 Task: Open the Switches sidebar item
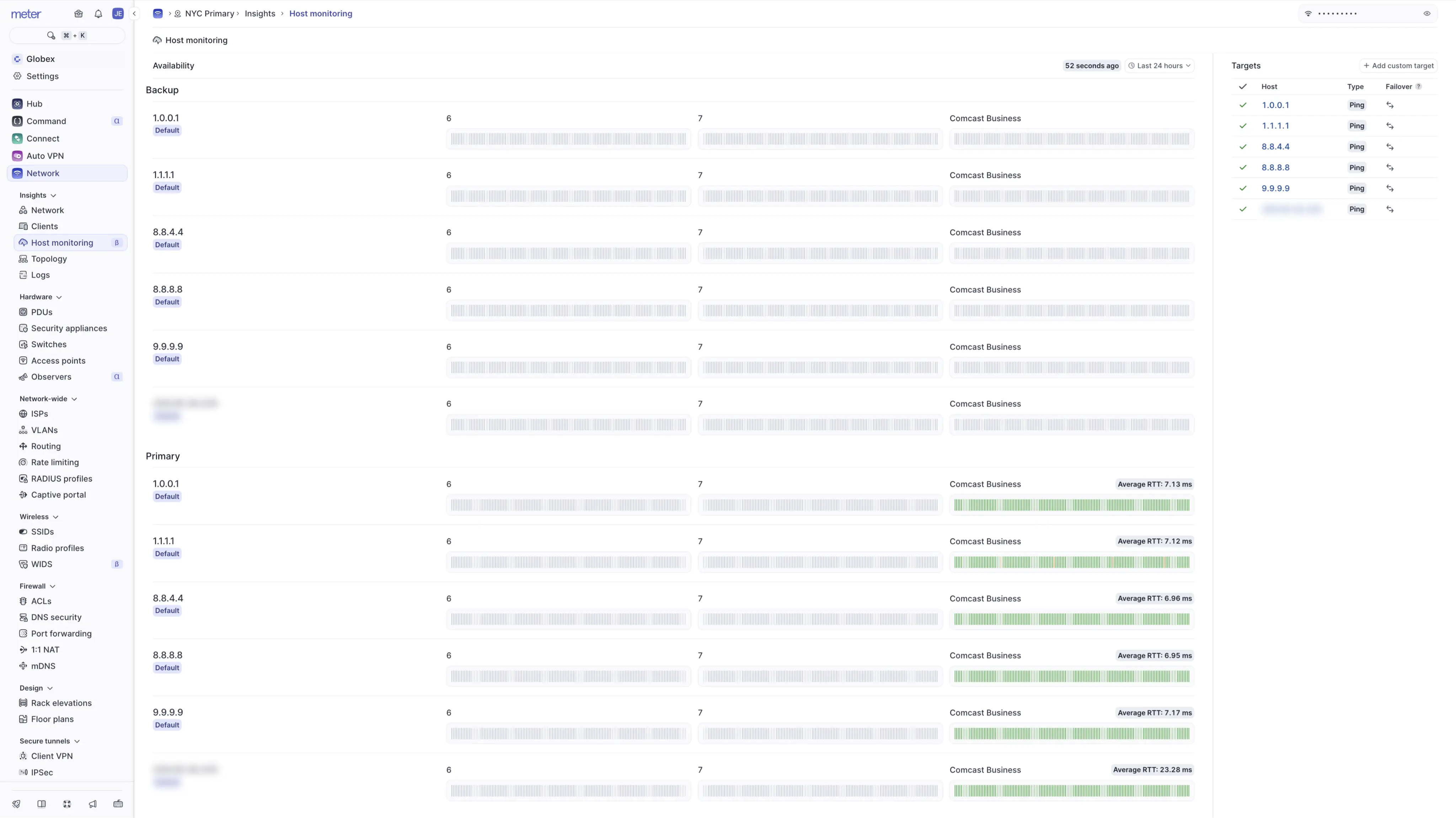tap(49, 345)
